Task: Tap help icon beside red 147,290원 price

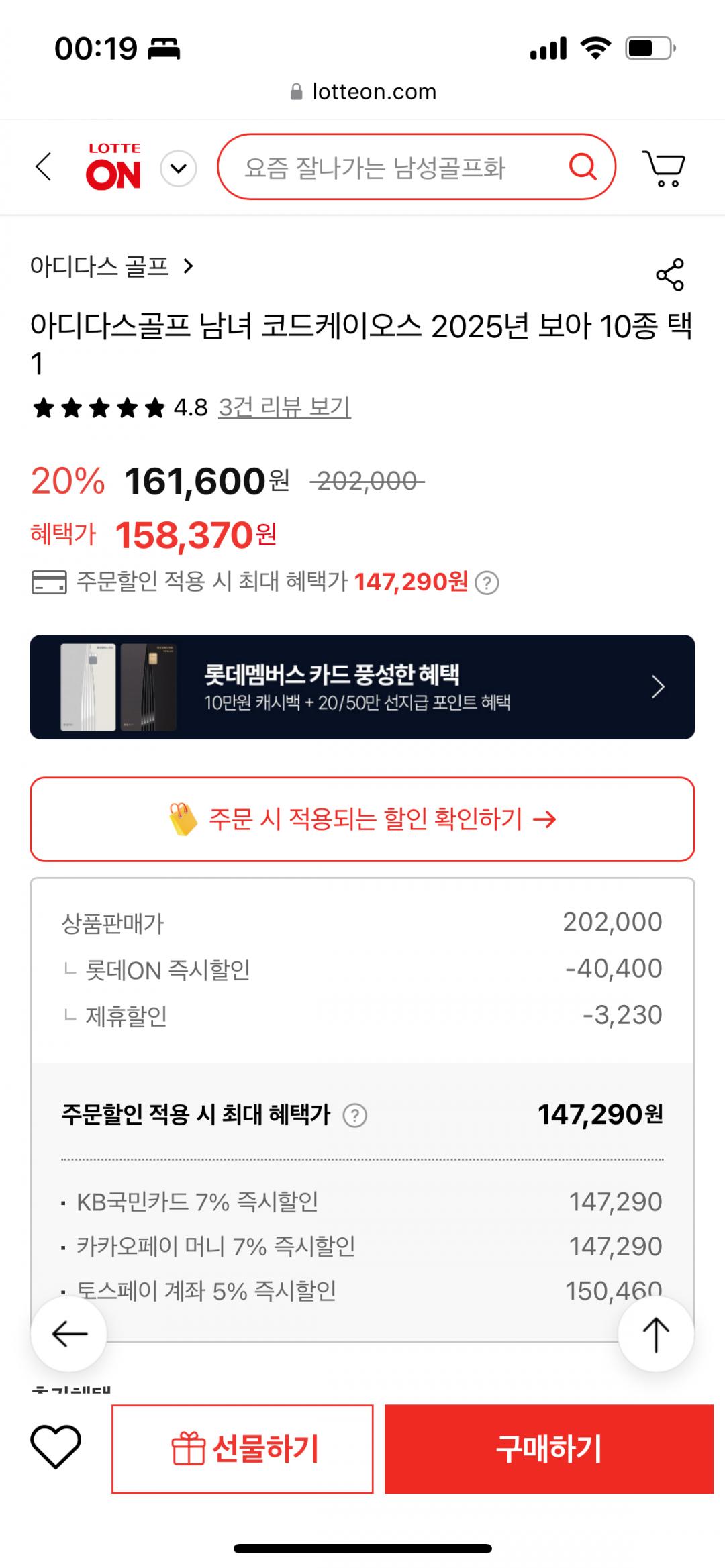Action: [487, 583]
